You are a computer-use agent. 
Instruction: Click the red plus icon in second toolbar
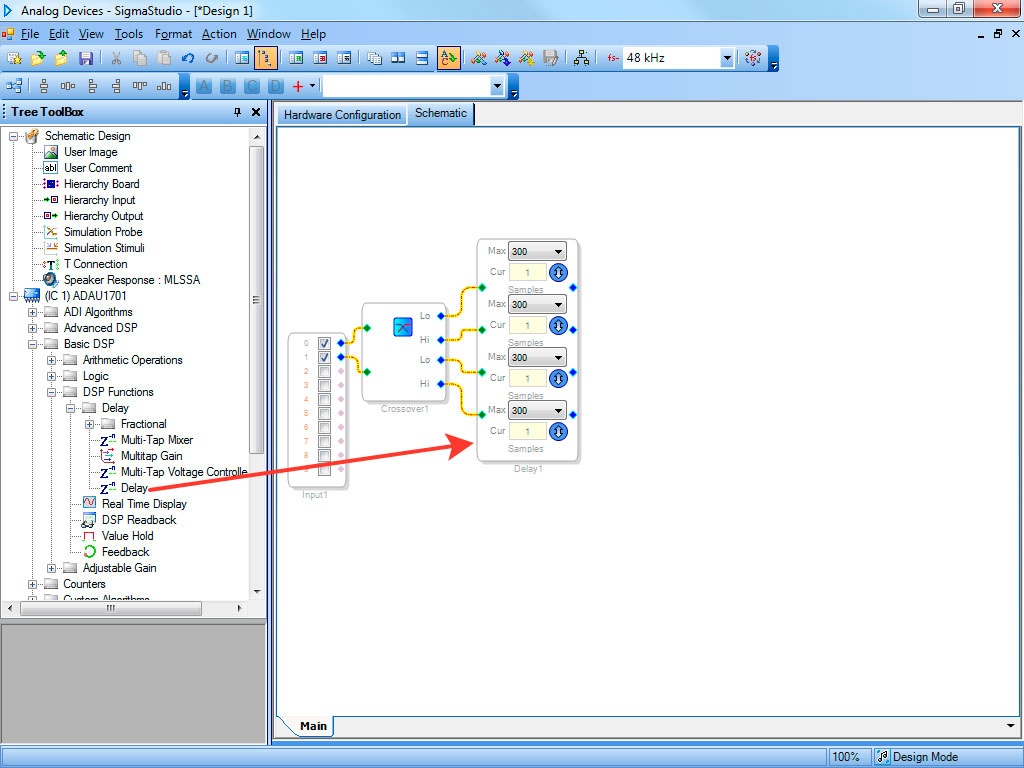click(297, 87)
